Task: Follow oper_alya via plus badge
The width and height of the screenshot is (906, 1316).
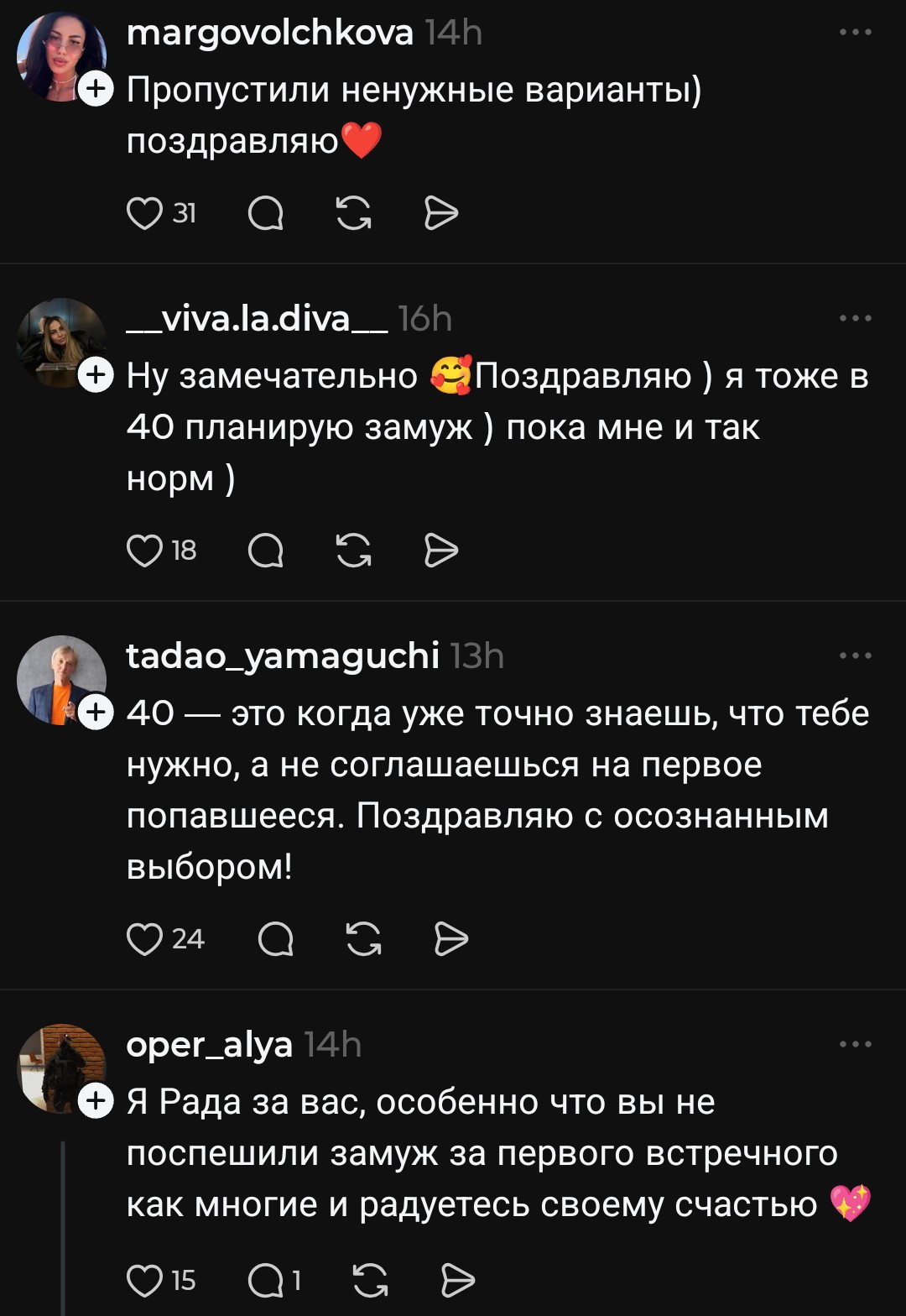Action: coord(96,1100)
